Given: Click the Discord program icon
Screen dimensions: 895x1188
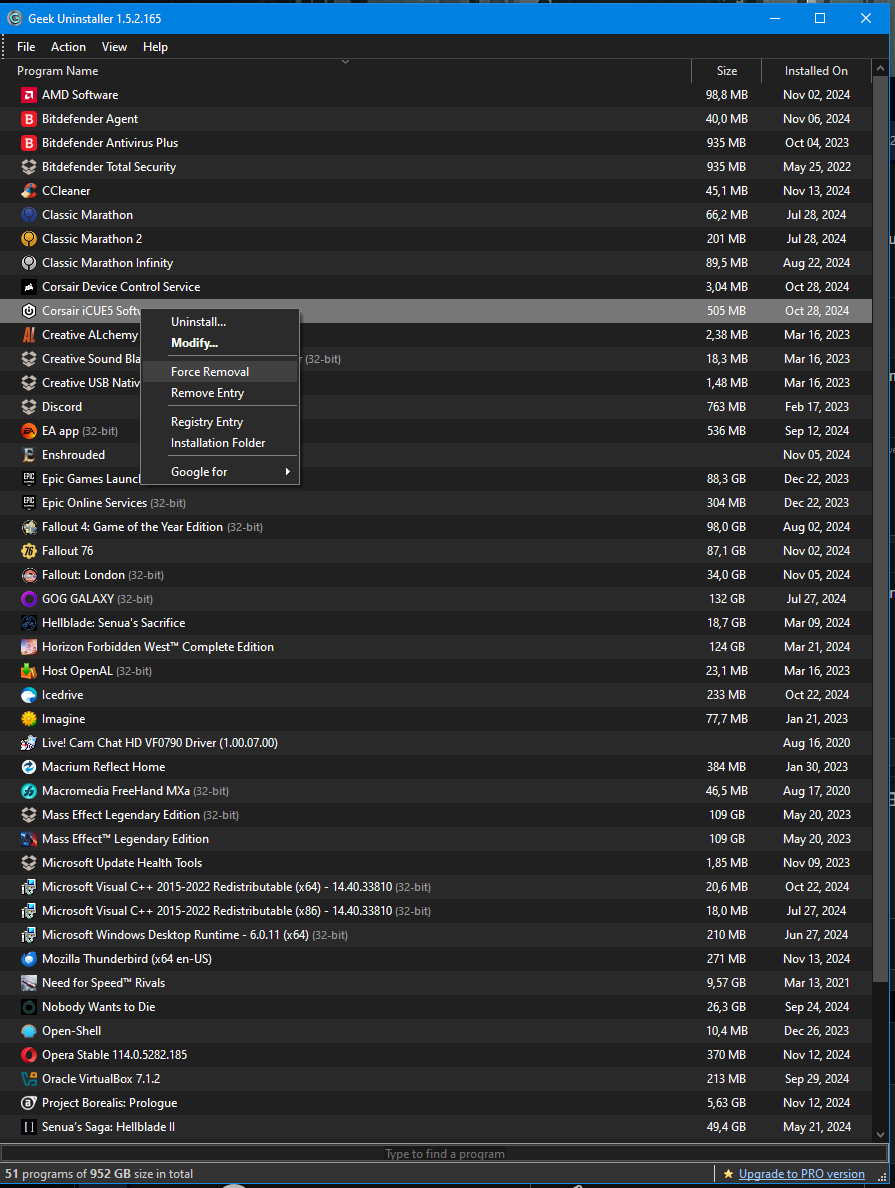Looking at the screenshot, I should pyautogui.click(x=29, y=407).
